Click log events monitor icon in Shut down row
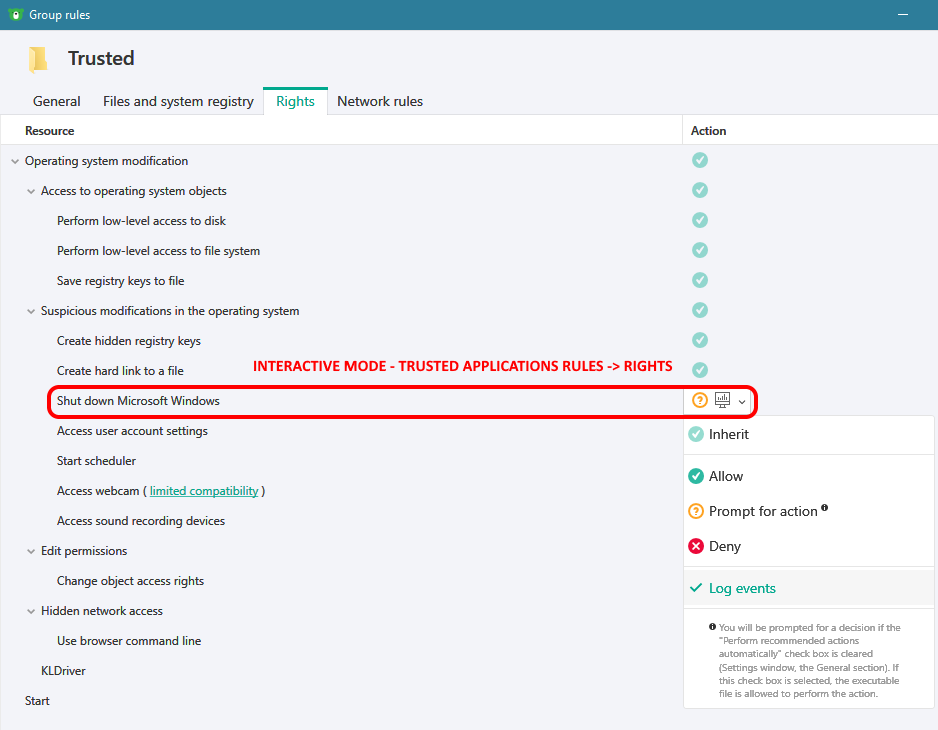The image size is (938, 730). coord(723,400)
